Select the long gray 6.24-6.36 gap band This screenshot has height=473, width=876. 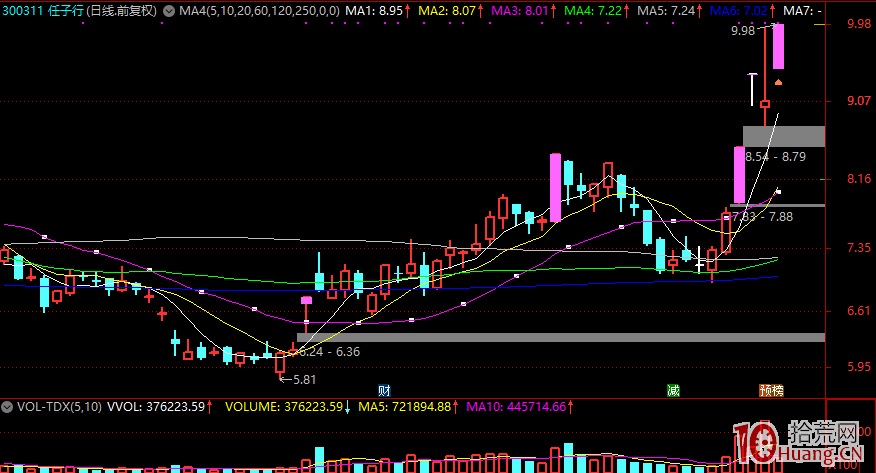[561, 337]
